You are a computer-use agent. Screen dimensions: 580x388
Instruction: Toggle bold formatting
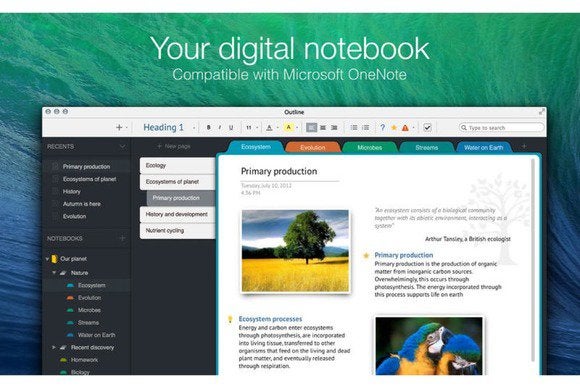(209, 128)
